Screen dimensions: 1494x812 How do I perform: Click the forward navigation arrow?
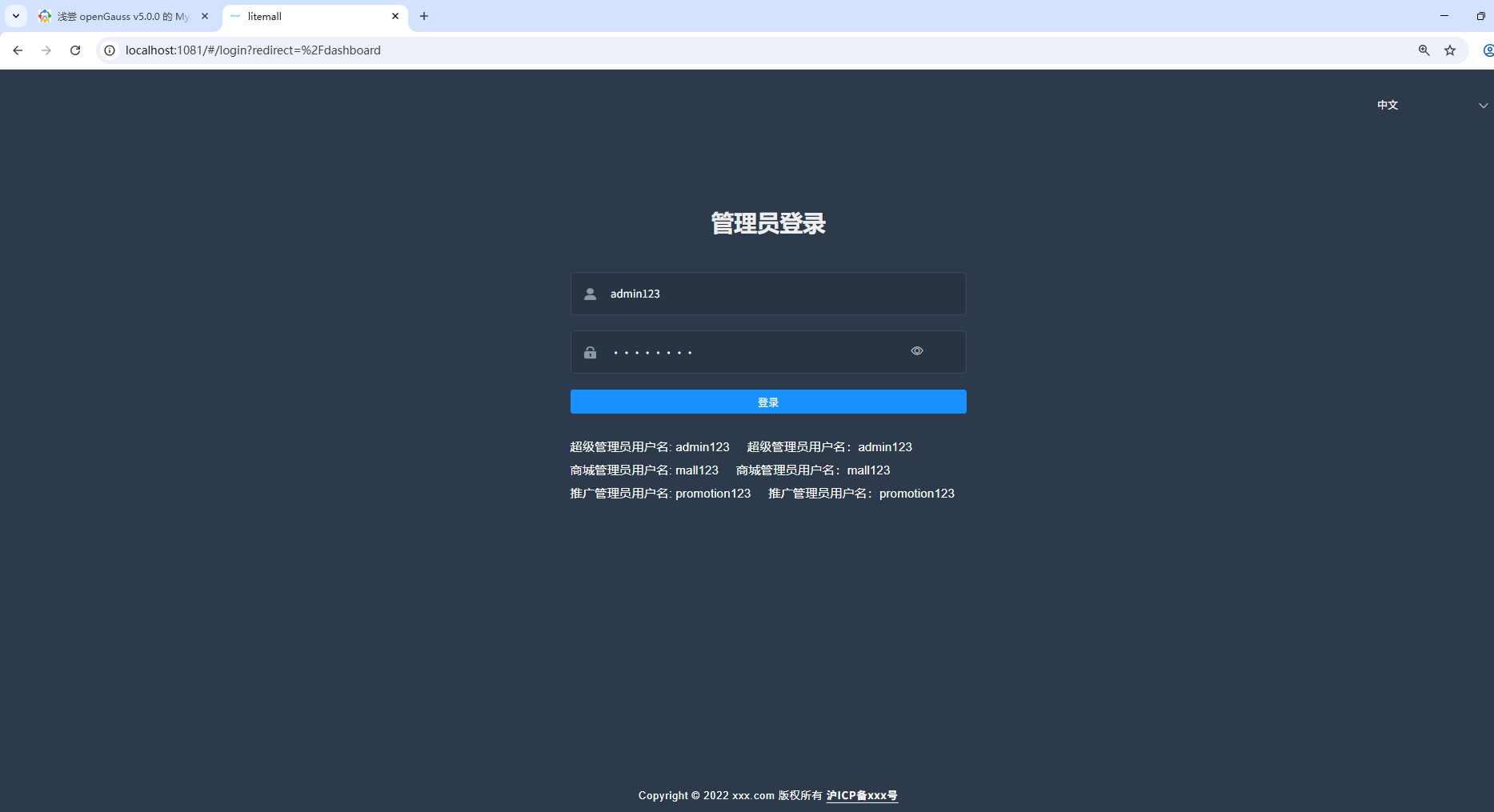coord(46,50)
